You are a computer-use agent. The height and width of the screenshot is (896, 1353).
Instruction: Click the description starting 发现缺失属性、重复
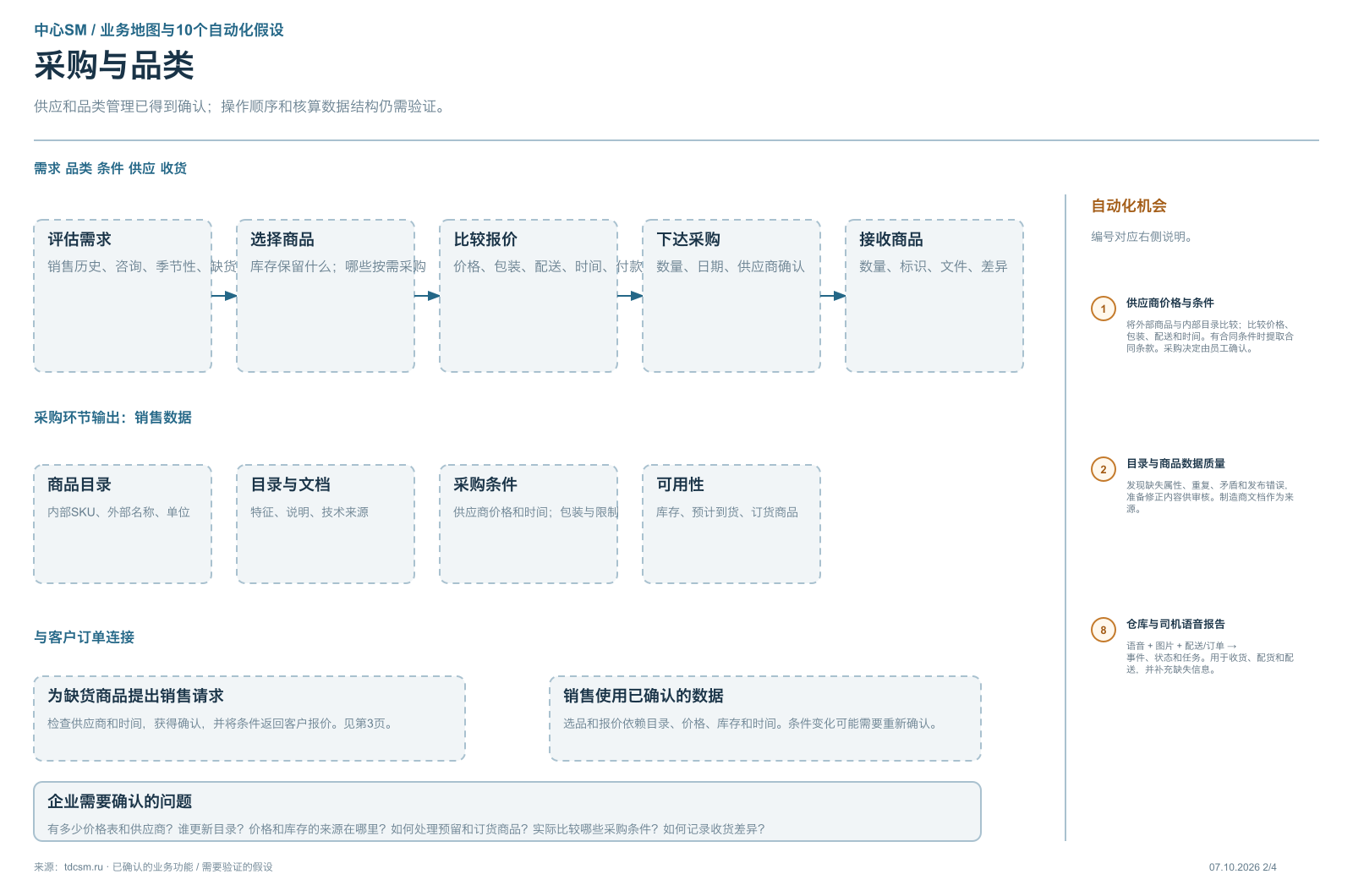point(1210,497)
